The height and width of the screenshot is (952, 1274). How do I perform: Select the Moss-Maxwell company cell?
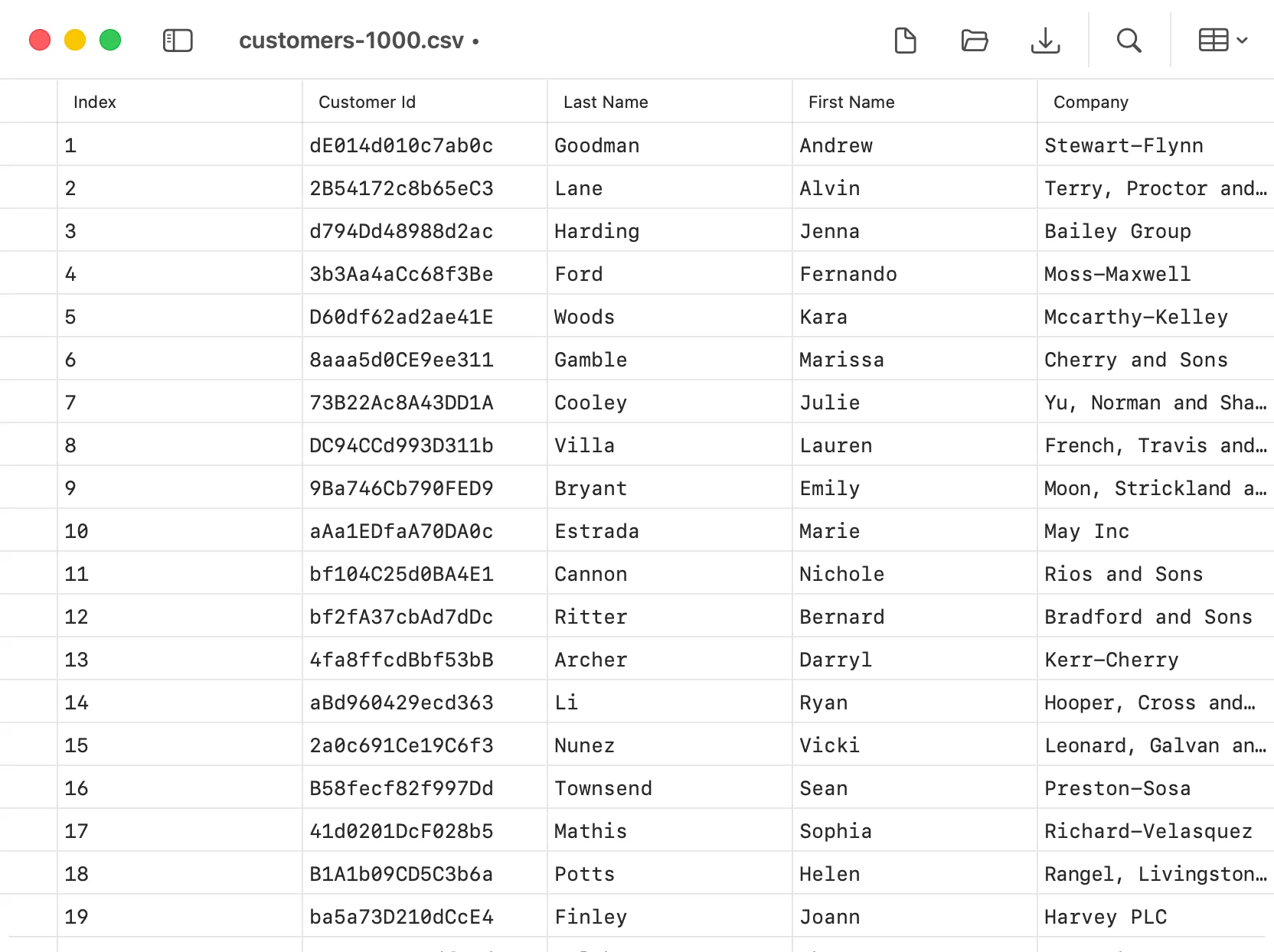(x=1156, y=273)
